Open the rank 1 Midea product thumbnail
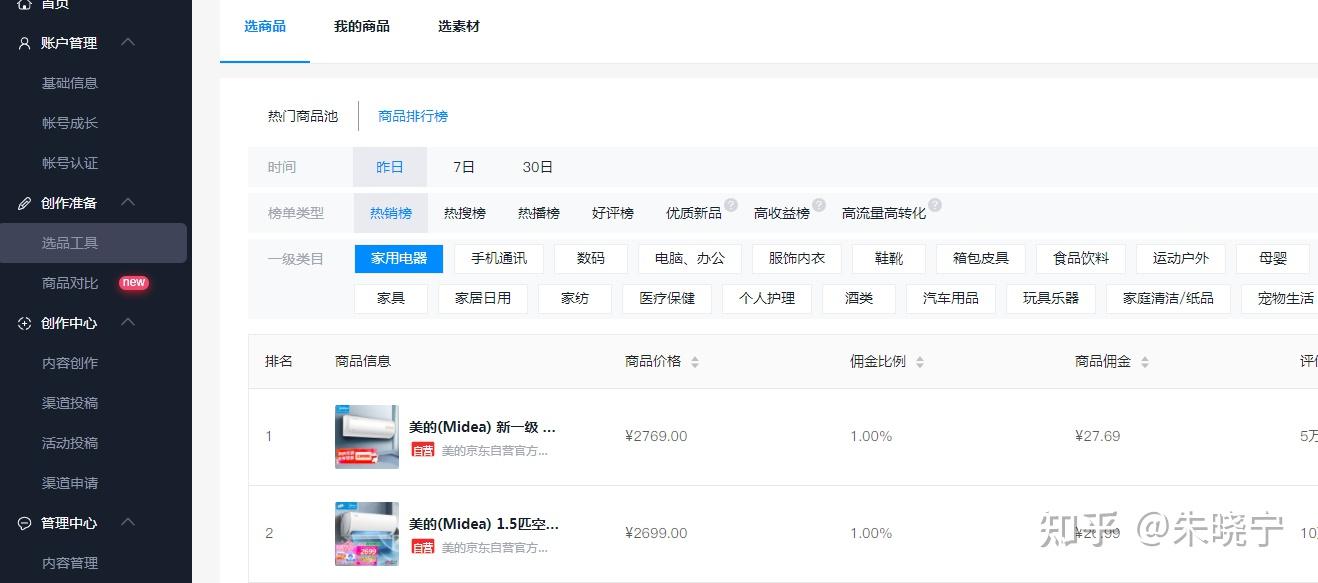 tap(367, 437)
